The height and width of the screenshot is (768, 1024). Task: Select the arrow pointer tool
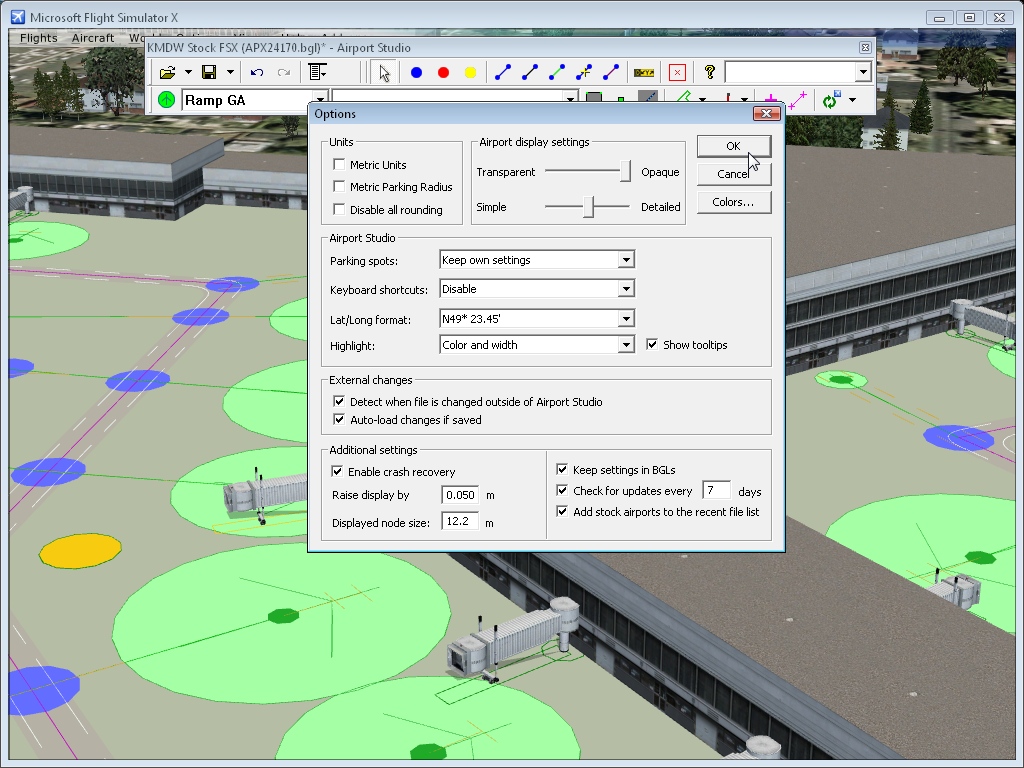click(x=384, y=72)
